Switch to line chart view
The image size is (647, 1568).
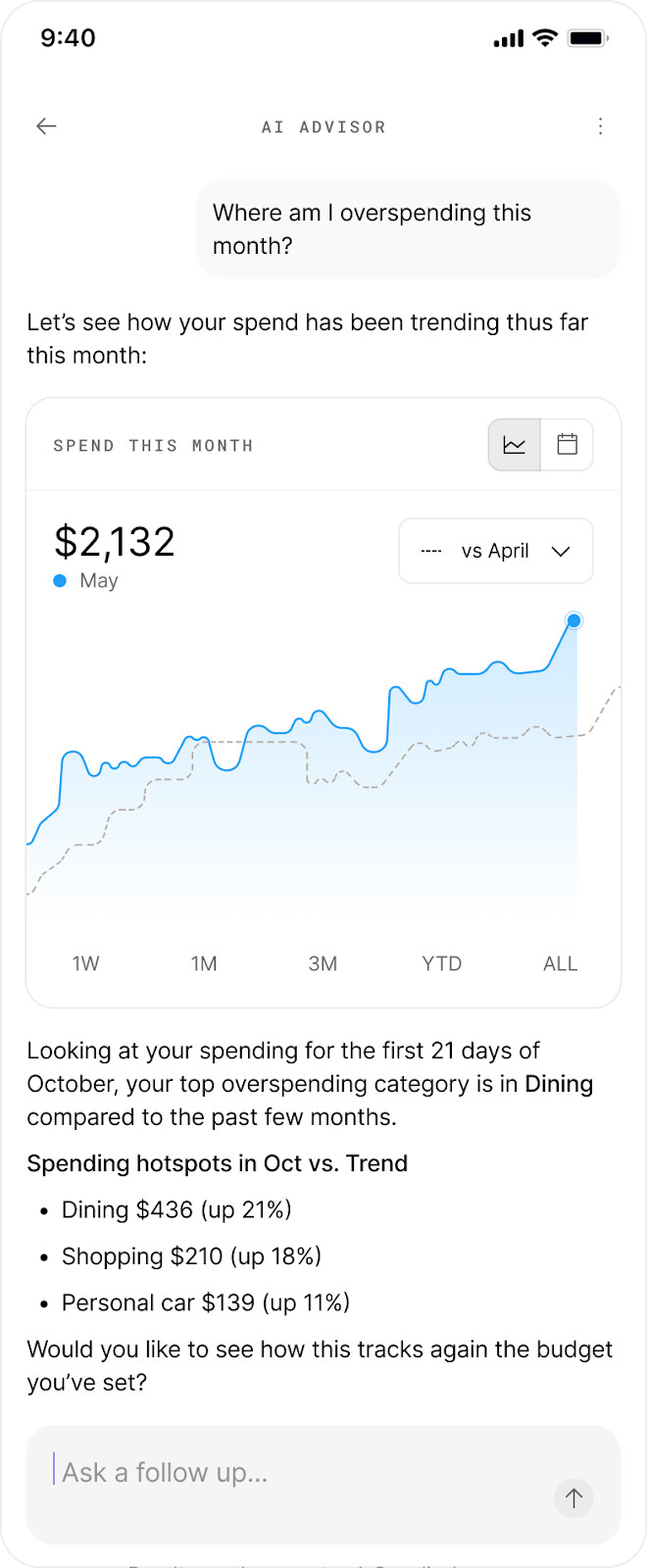click(x=515, y=445)
